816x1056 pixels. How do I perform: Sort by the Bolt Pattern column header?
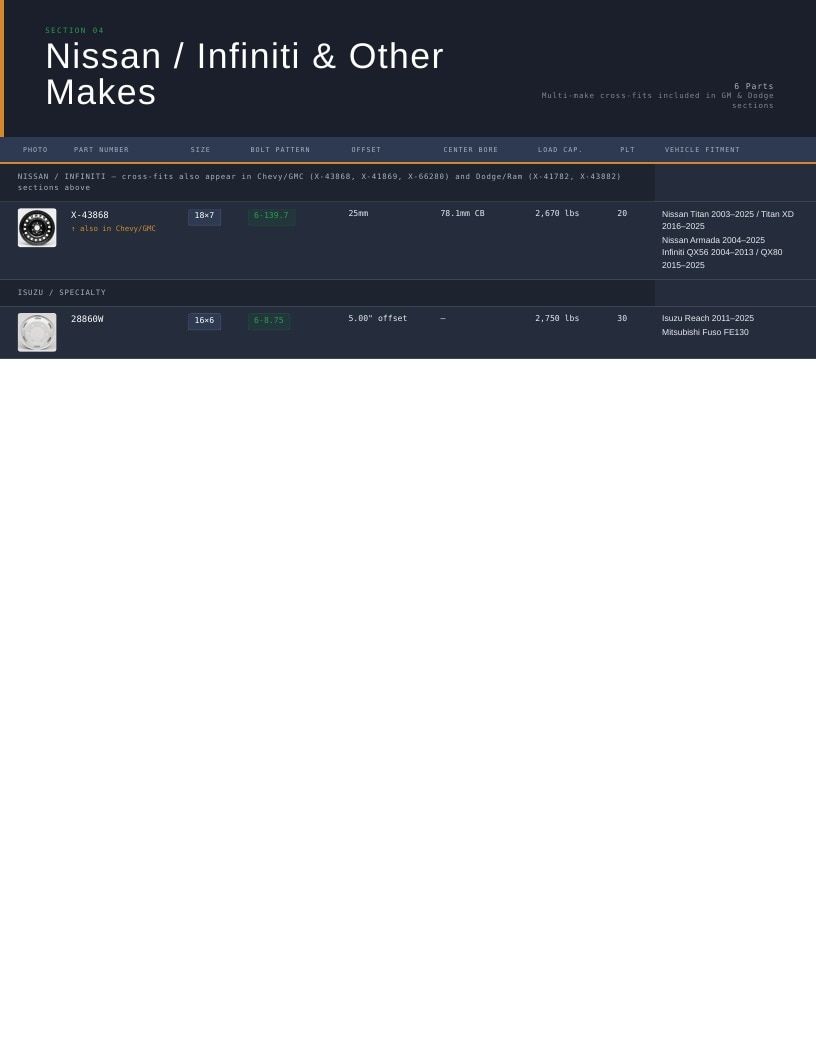point(280,150)
